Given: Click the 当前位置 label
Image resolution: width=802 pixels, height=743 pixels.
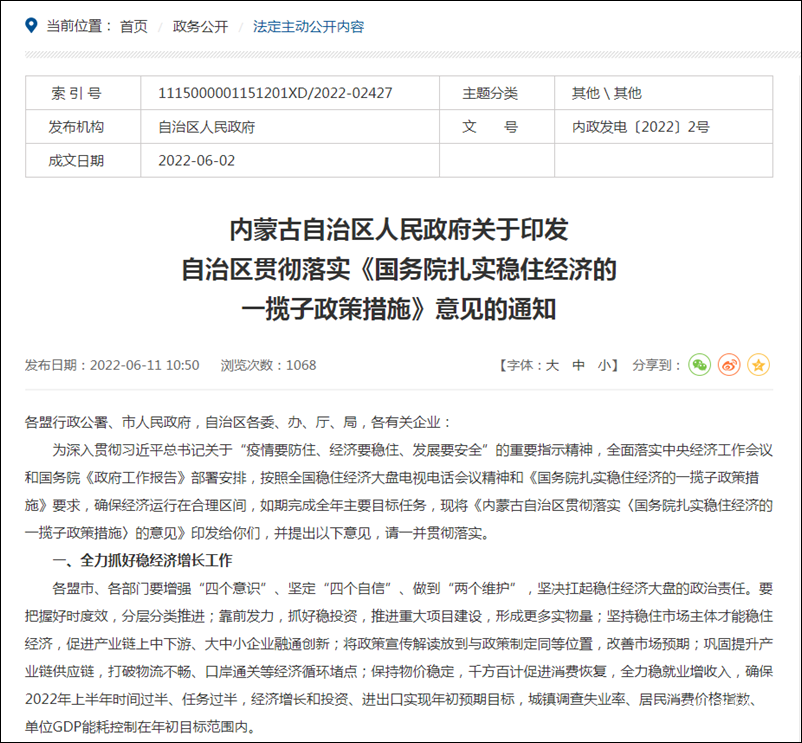Looking at the screenshot, I should (79, 26).
